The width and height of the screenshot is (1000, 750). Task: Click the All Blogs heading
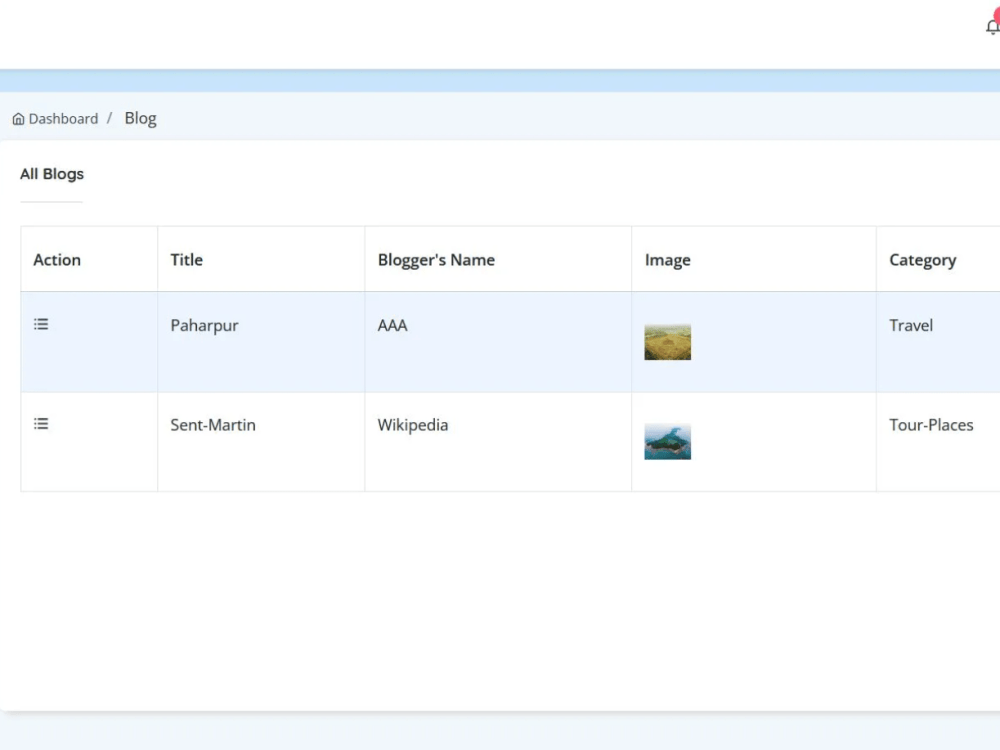pyautogui.click(x=52, y=174)
